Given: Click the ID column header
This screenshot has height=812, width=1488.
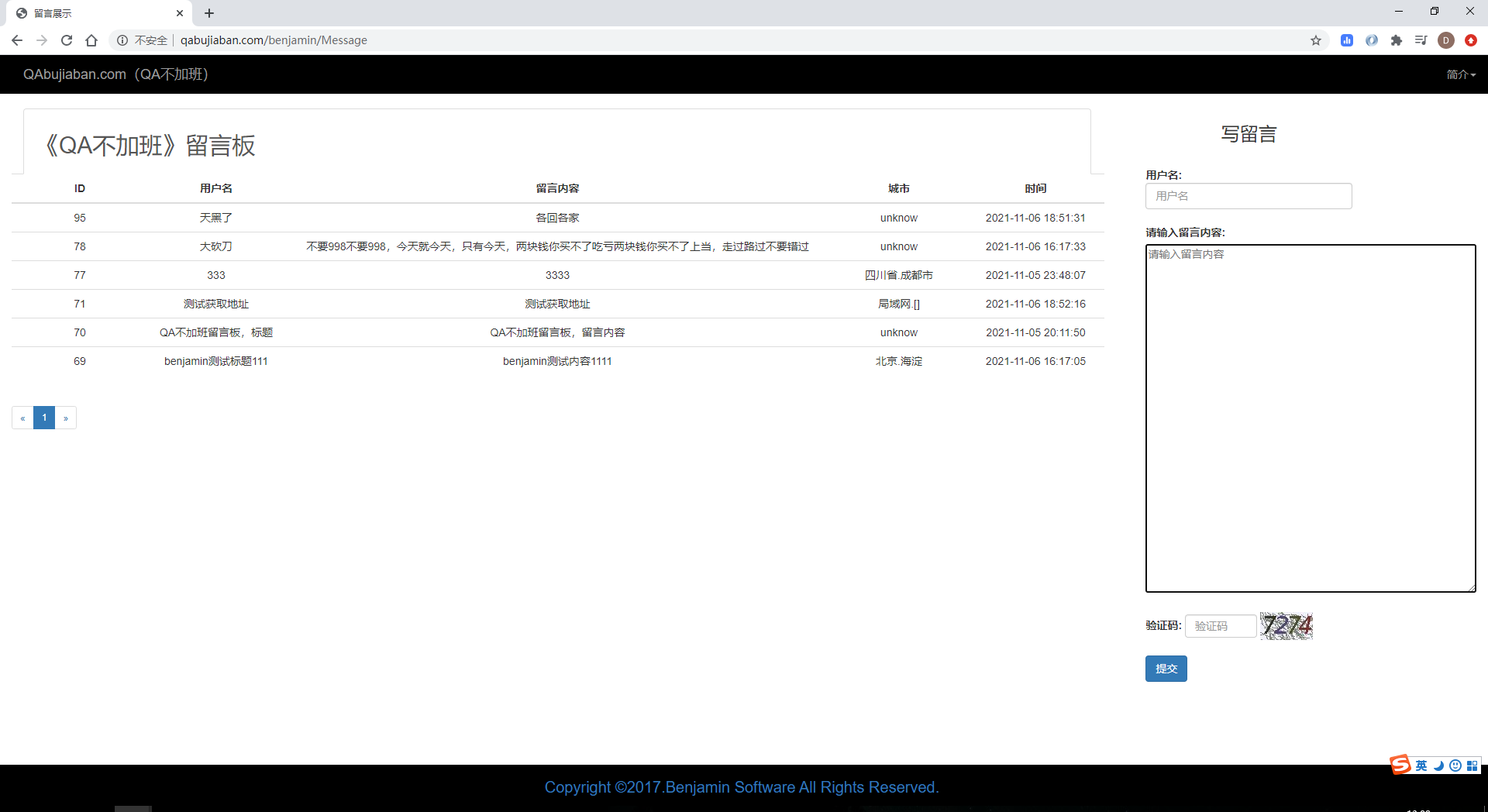Looking at the screenshot, I should pyautogui.click(x=80, y=188).
